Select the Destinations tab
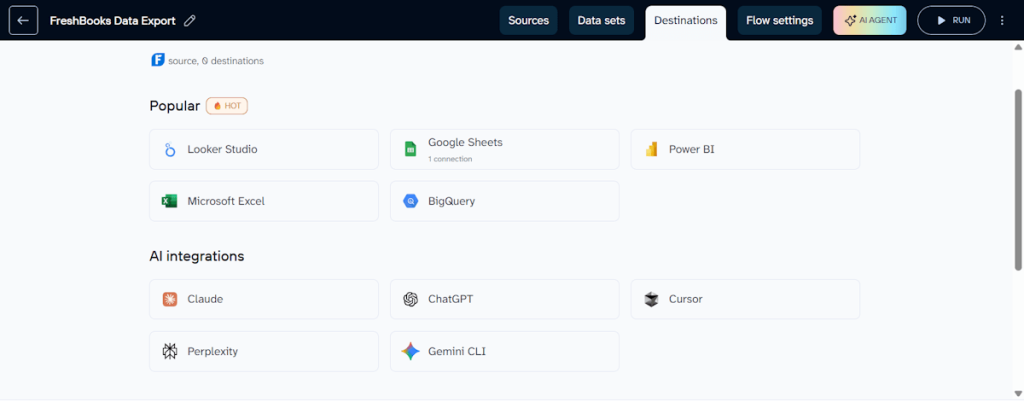Viewport: 1024px width, 402px height. tap(686, 22)
